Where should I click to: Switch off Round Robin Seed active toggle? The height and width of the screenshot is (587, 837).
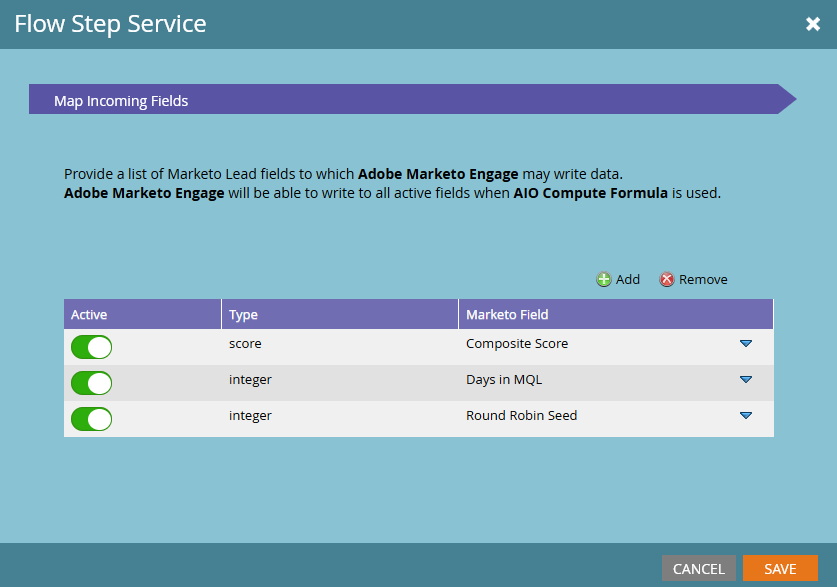click(x=91, y=419)
